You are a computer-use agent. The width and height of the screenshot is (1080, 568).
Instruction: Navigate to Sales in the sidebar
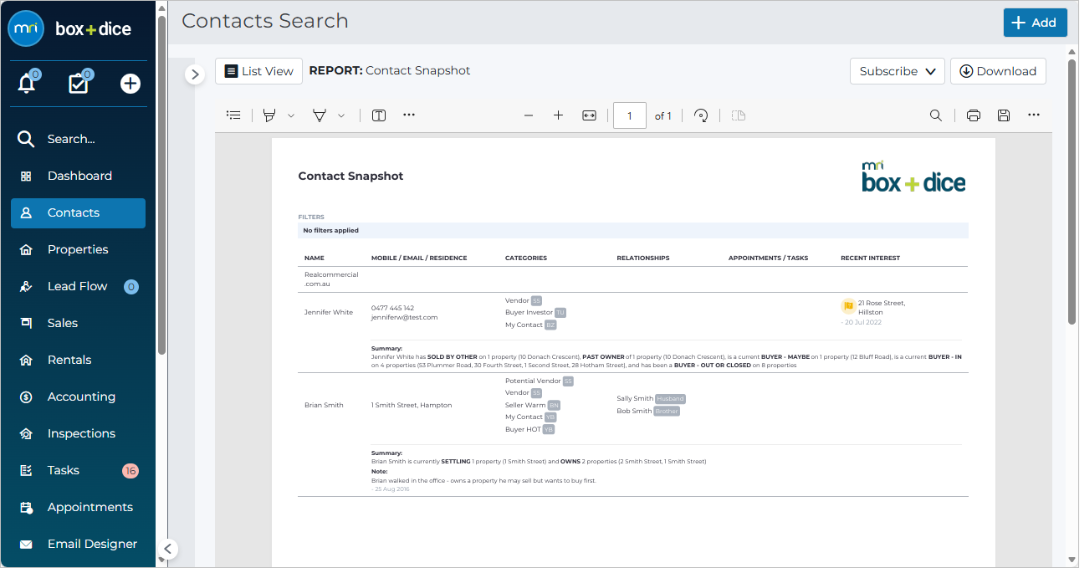point(78,323)
